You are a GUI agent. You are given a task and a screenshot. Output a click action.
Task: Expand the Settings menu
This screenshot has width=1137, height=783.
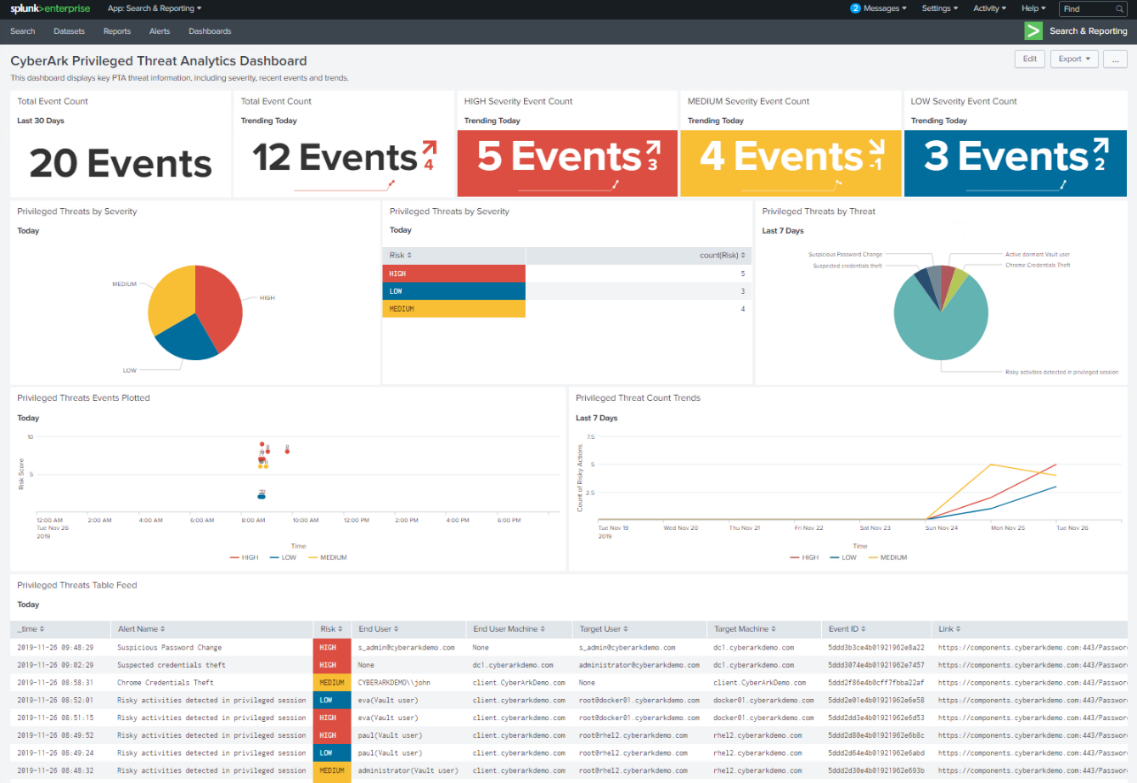tap(940, 8)
